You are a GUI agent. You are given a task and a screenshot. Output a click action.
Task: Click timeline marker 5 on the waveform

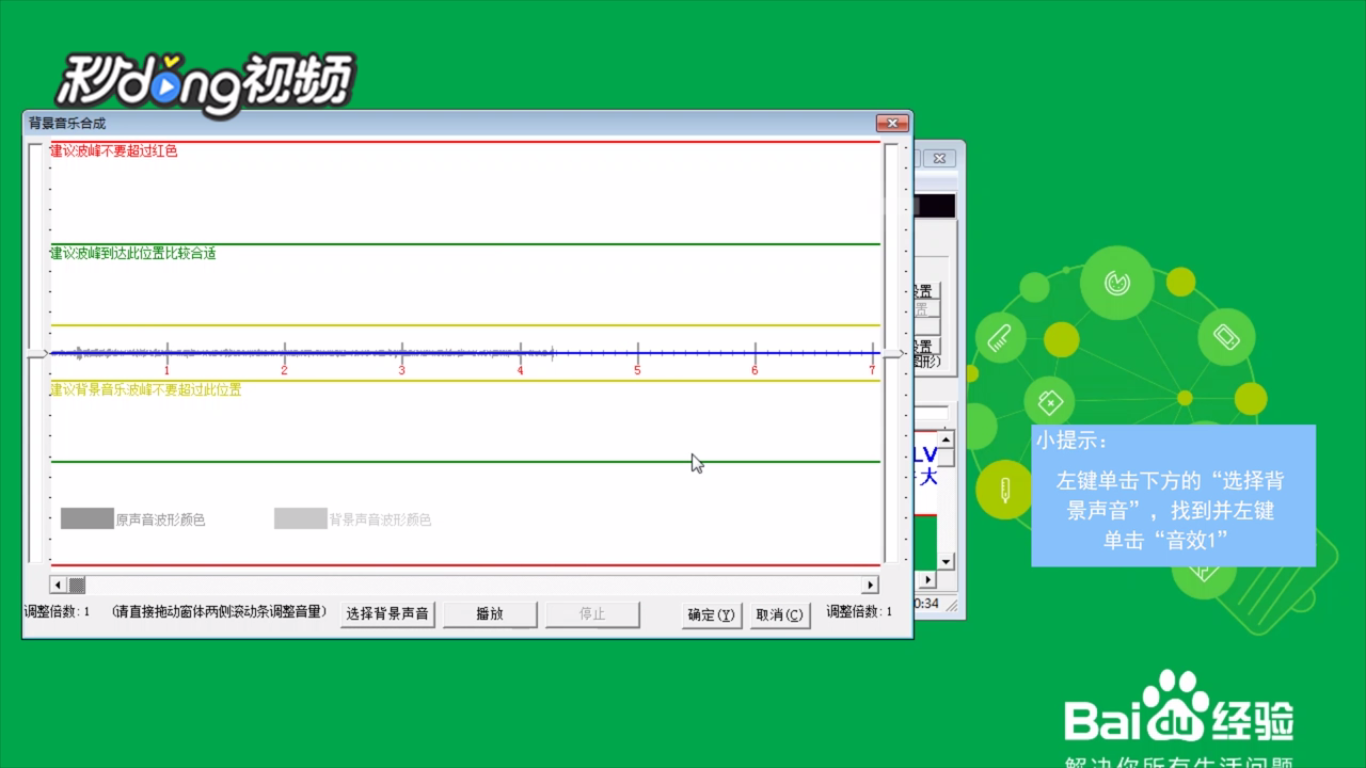tap(637, 370)
